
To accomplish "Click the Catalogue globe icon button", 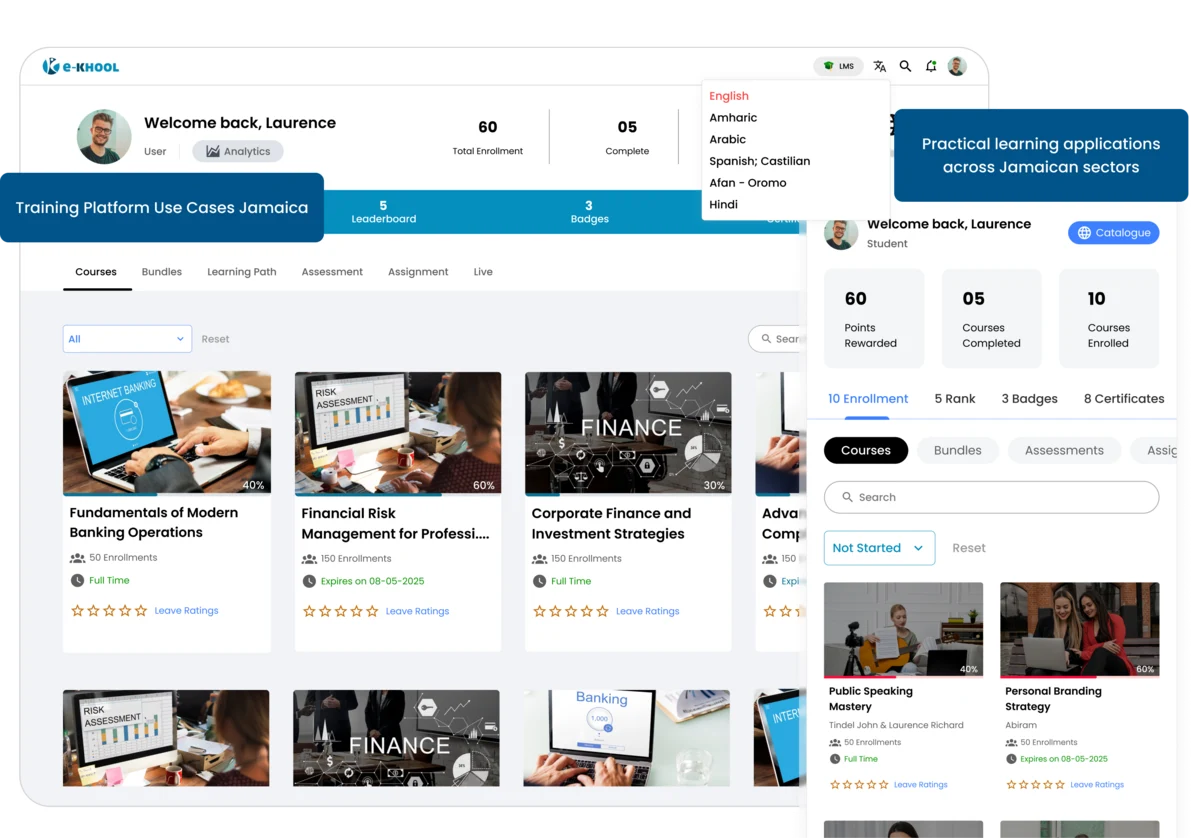I will tap(1113, 232).
